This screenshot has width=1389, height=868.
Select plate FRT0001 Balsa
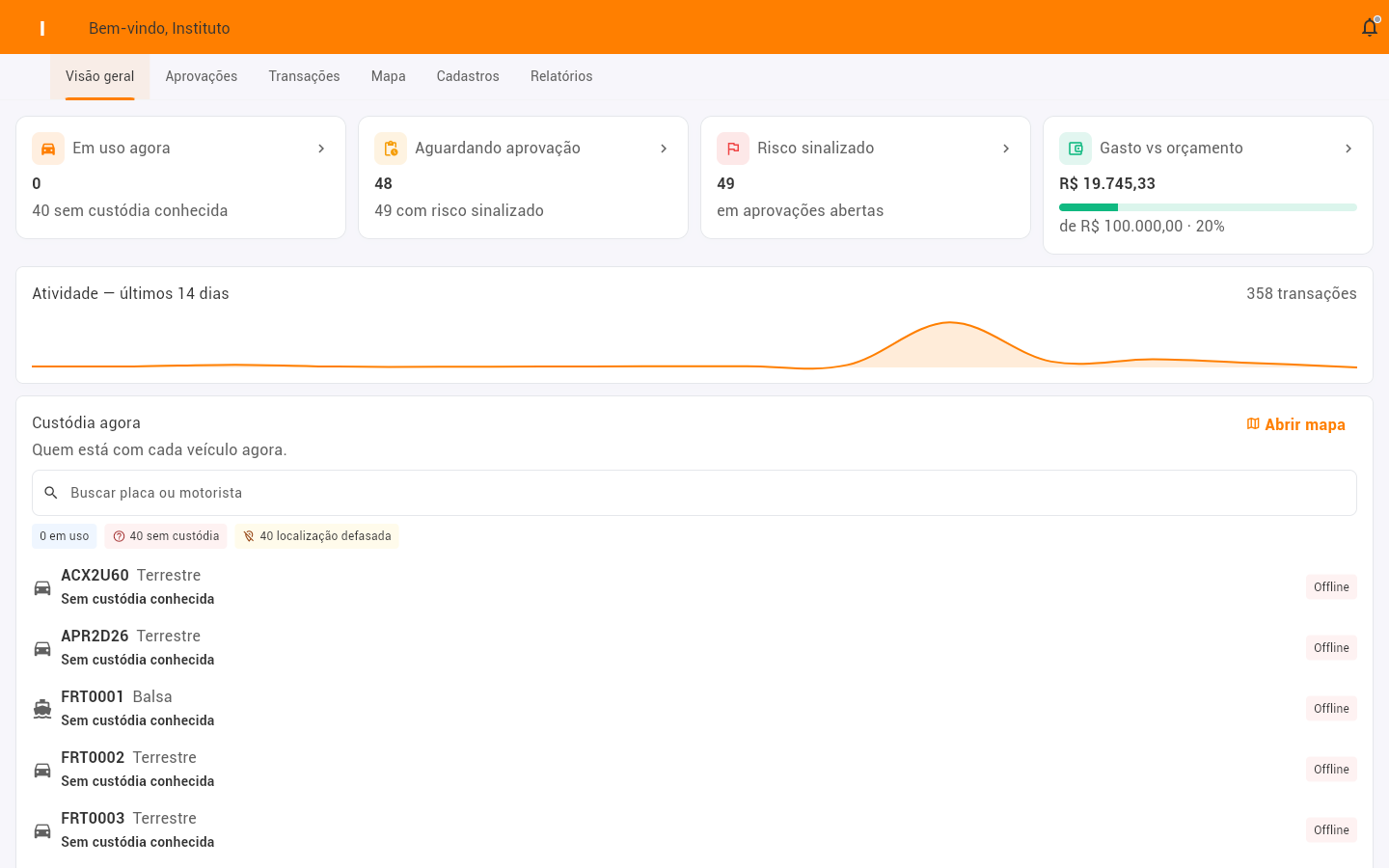[x=117, y=697]
